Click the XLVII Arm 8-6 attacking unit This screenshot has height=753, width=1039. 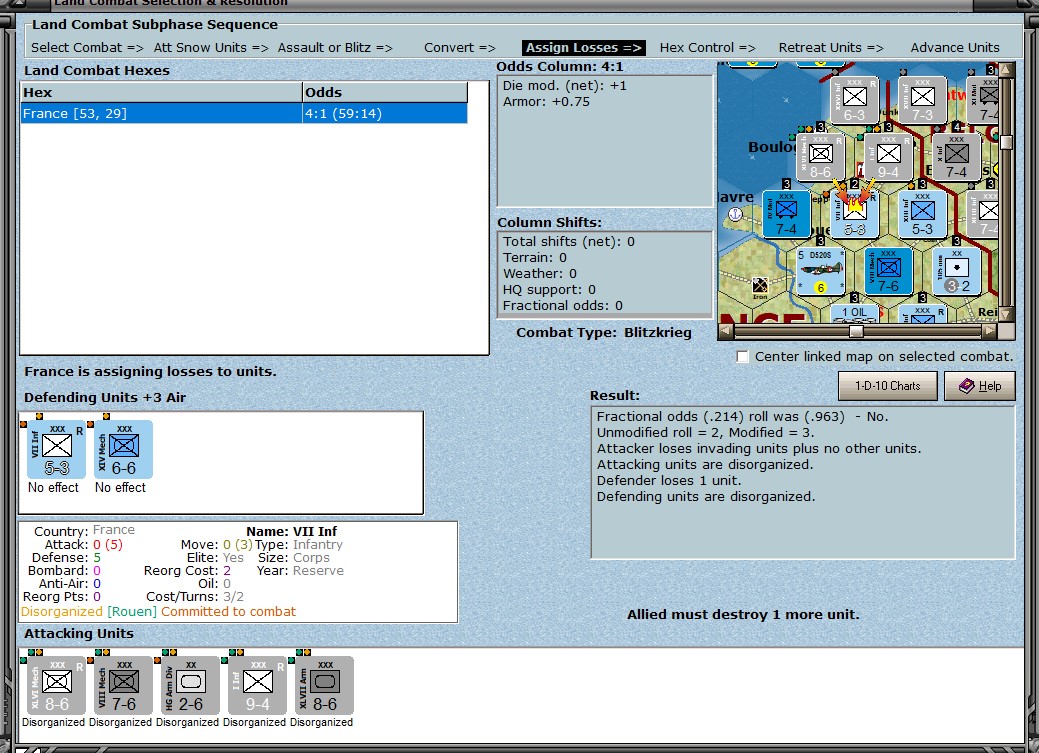pyautogui.click(x=324, y=685)
